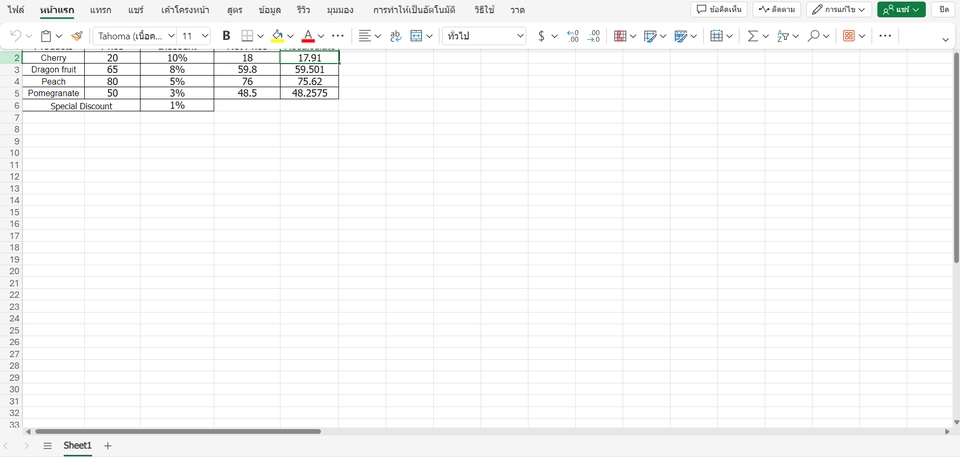Screen dimensions: 960x458
Task: Open Sort and Filter icon
Action: click(782, 36)
